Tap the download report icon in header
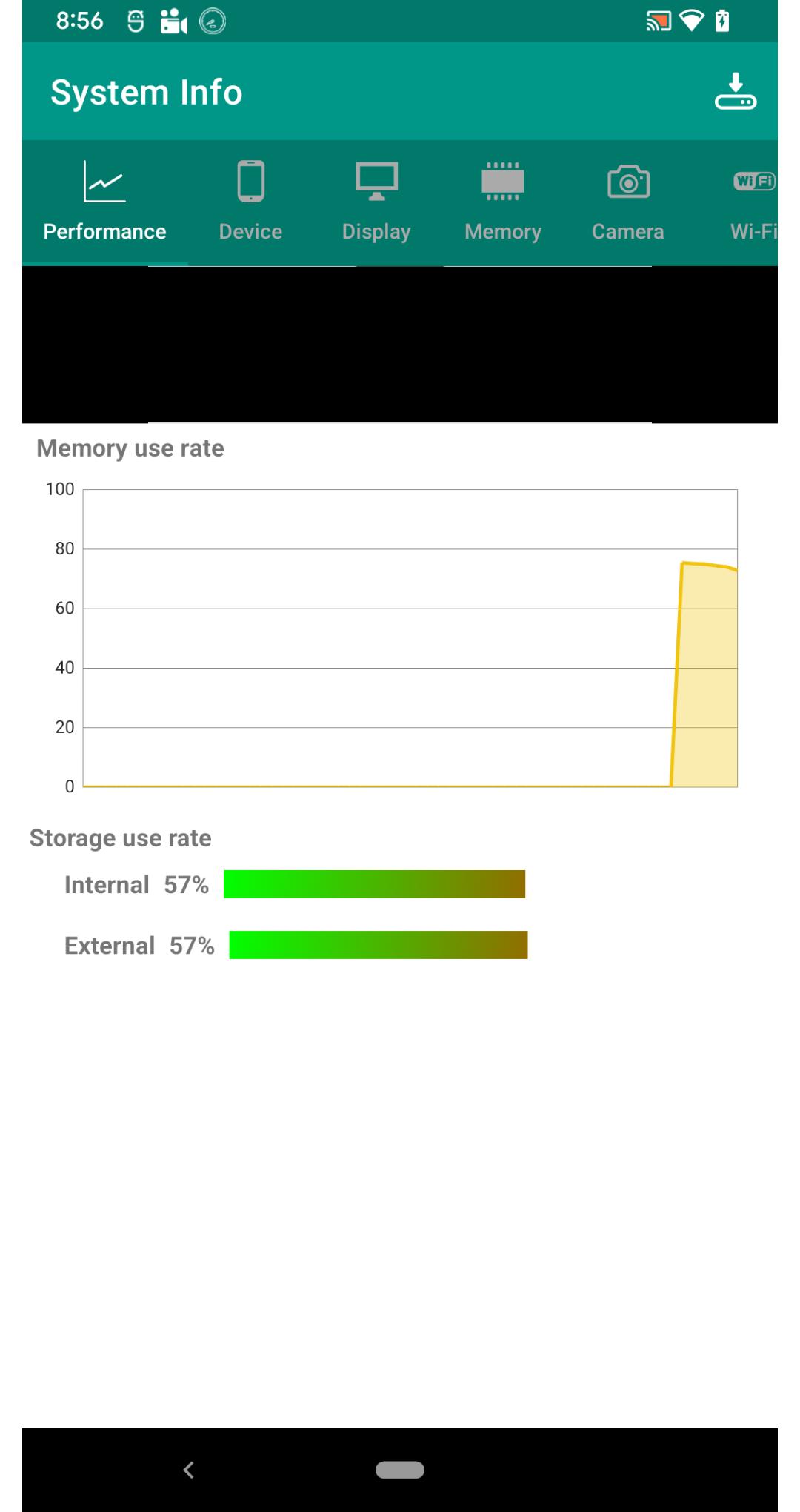Screen dimensions: 800x1512 click(x=735, y=91)
